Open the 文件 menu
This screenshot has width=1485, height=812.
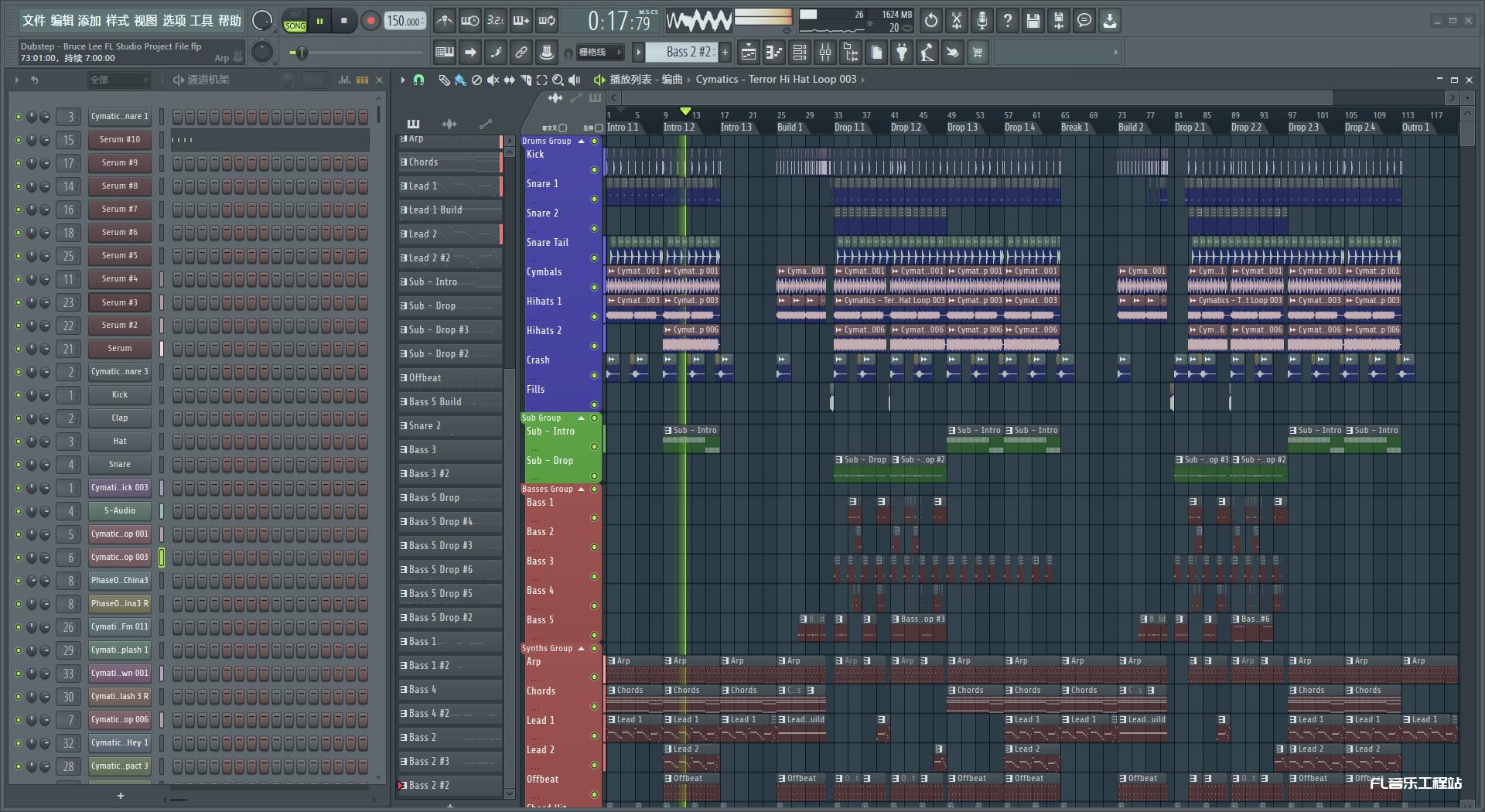click(x=33, y=21)
